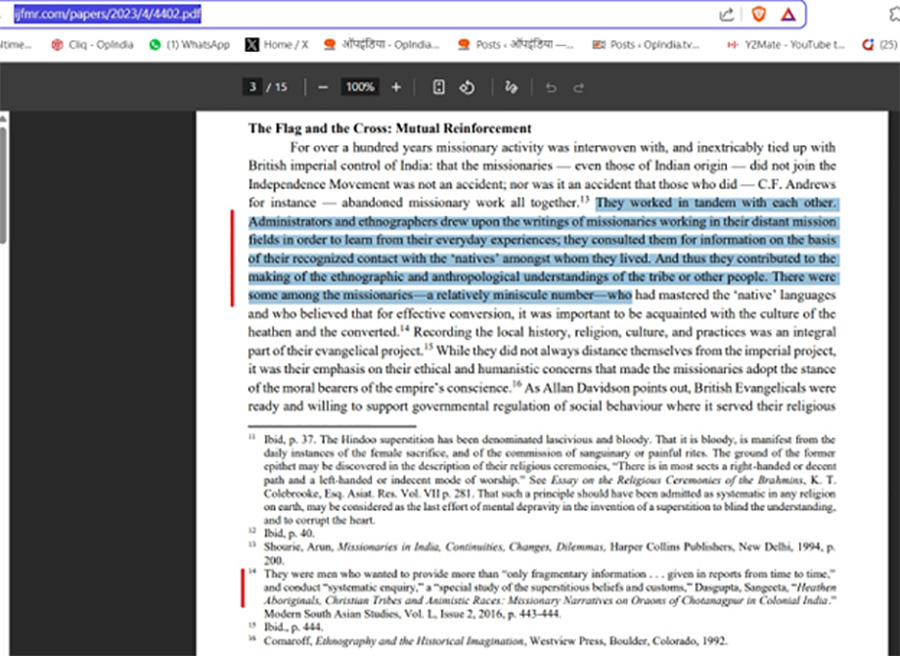
Task: Click the undo arrow in PDF toolbar
Action: click(550, 88)
